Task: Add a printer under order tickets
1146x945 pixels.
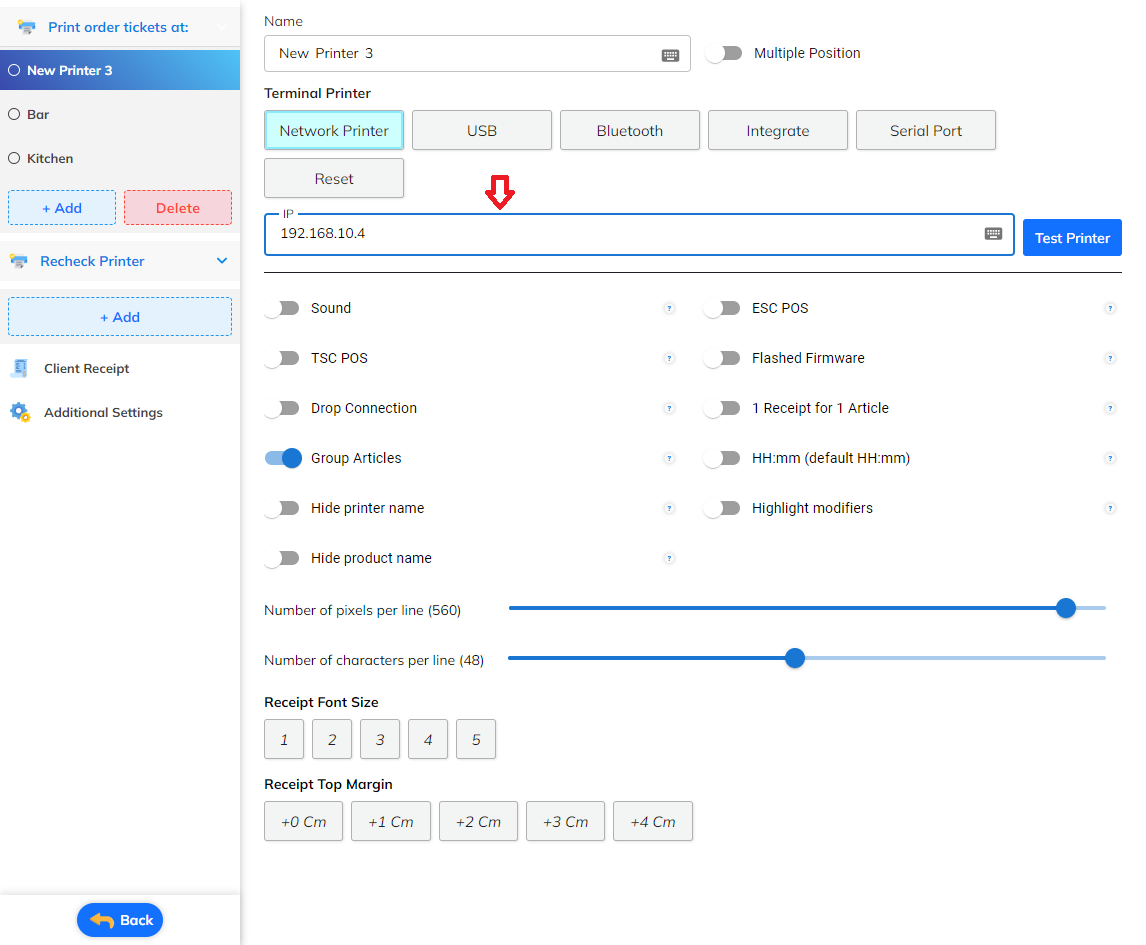Action: point(62,208)
